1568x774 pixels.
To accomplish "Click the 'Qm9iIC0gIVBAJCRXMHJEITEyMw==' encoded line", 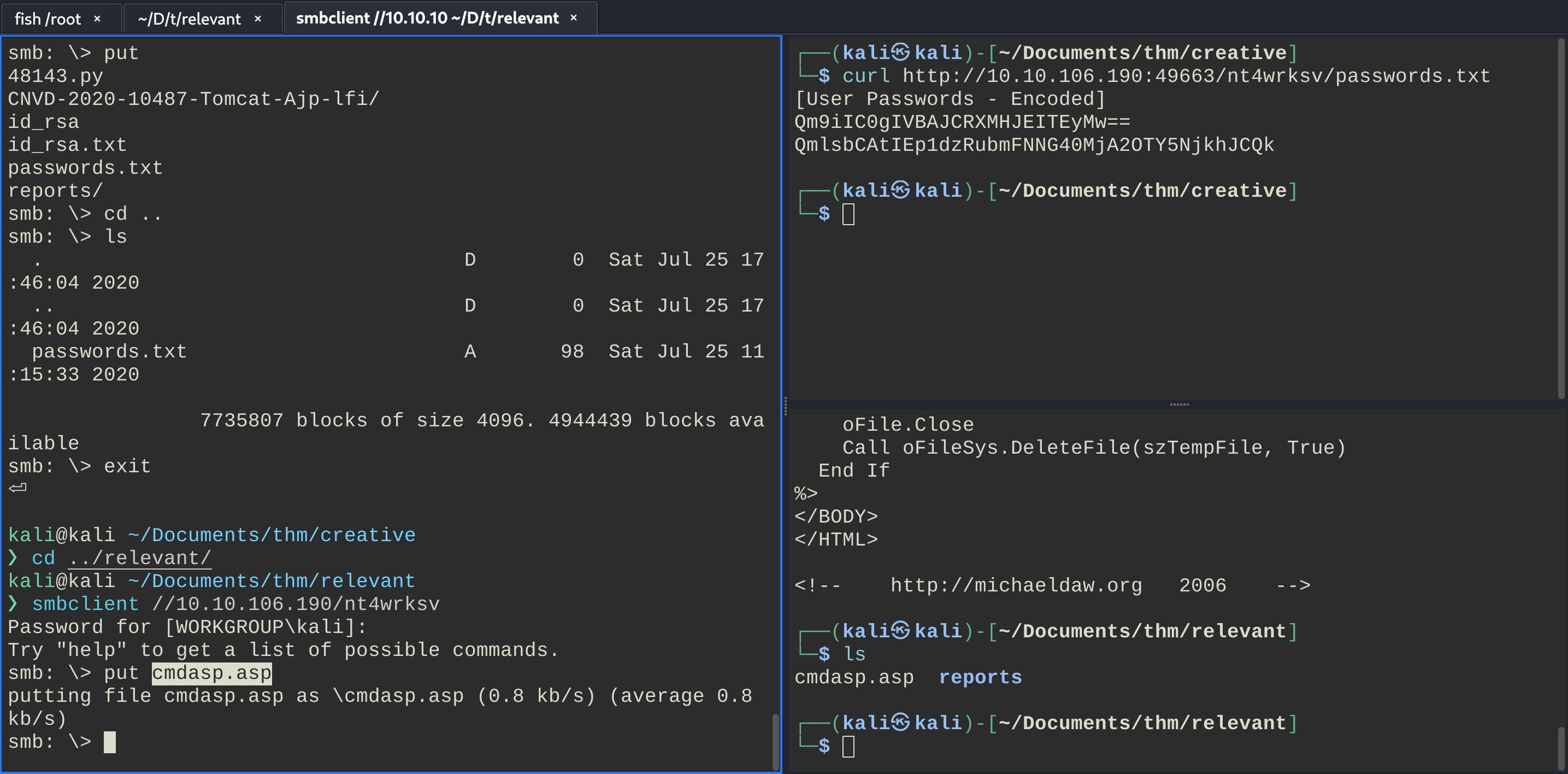I will click(x=962, y=122).
